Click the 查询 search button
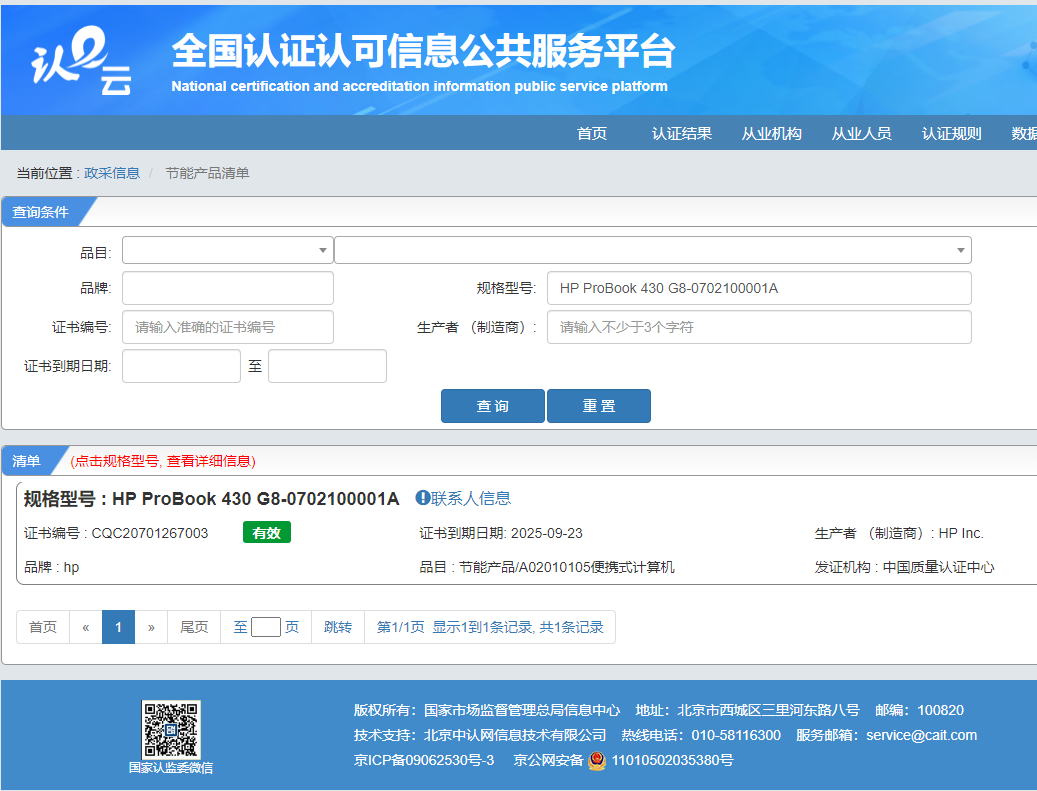 click(x=493, y=406)
